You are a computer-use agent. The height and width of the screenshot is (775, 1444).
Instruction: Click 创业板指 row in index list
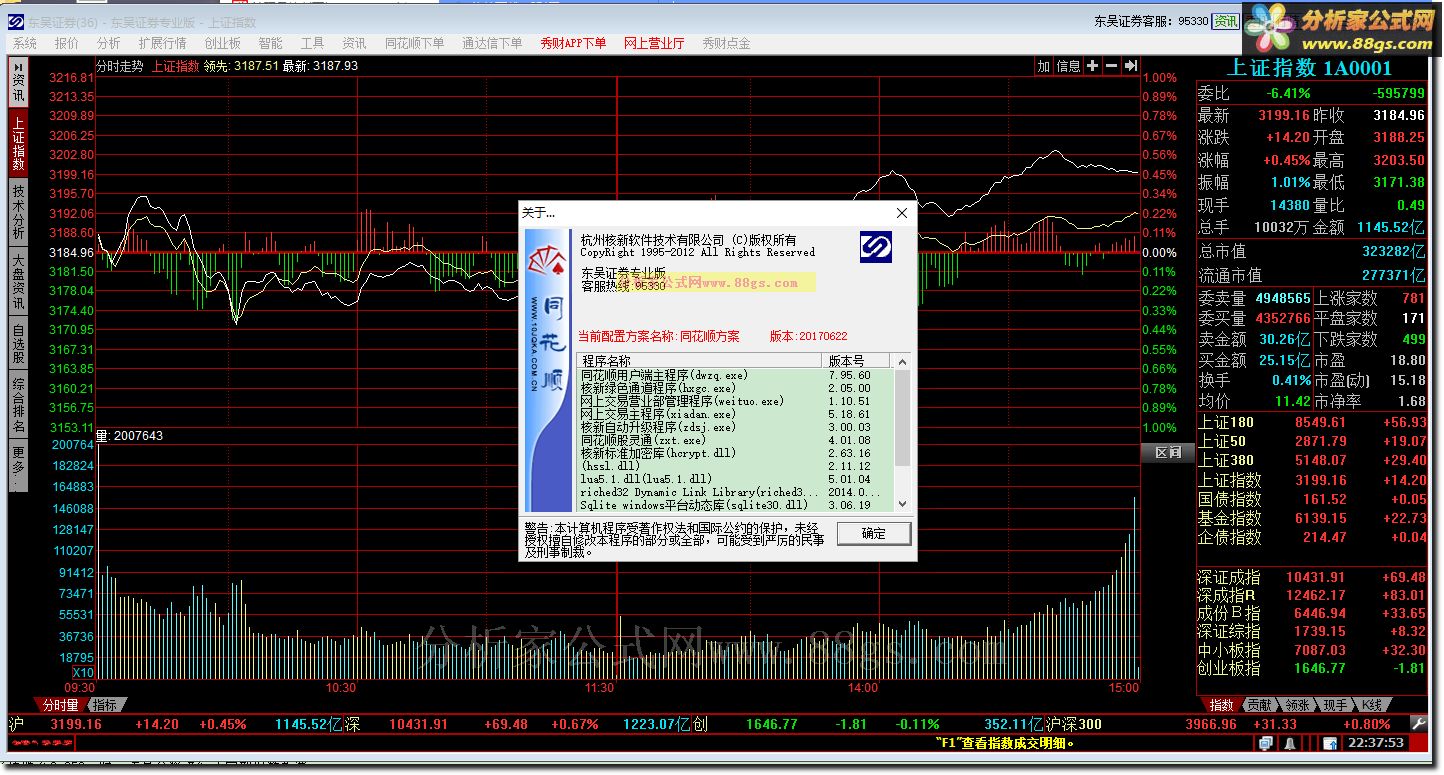pos(1312,668)
